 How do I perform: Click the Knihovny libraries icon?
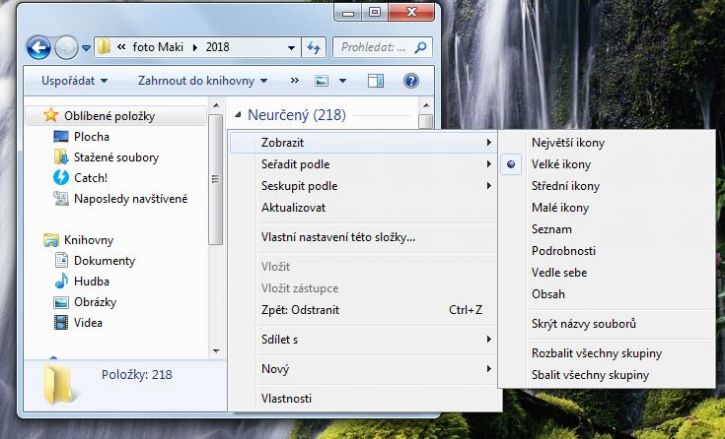pyautogui.click(x=51, y=240)
